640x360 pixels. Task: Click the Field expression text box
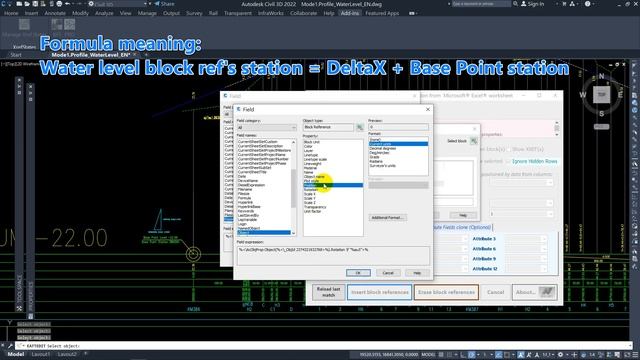click(x=333, y=256)
